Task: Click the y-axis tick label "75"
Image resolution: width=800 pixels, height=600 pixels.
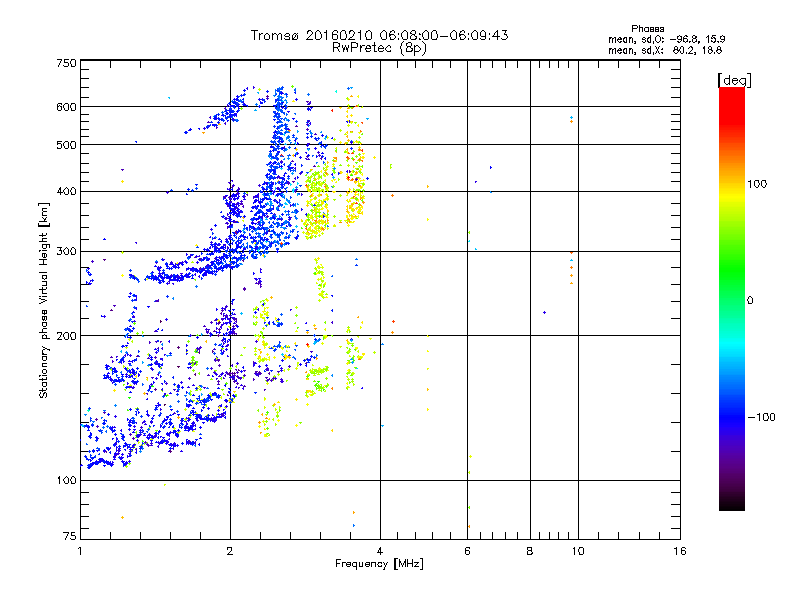Action: [70, 536]
